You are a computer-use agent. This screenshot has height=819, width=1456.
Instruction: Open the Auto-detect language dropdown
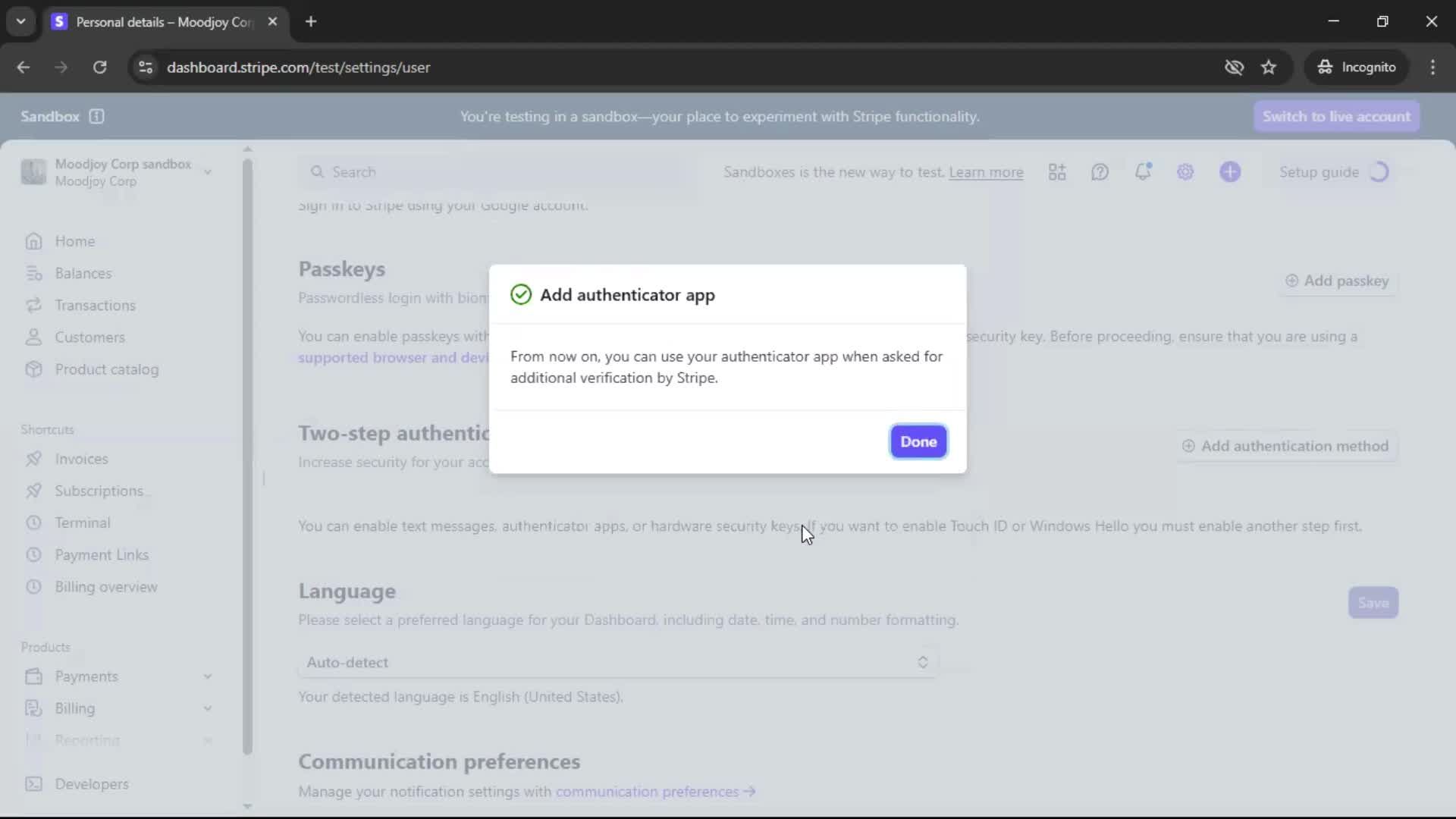point(617,662)
